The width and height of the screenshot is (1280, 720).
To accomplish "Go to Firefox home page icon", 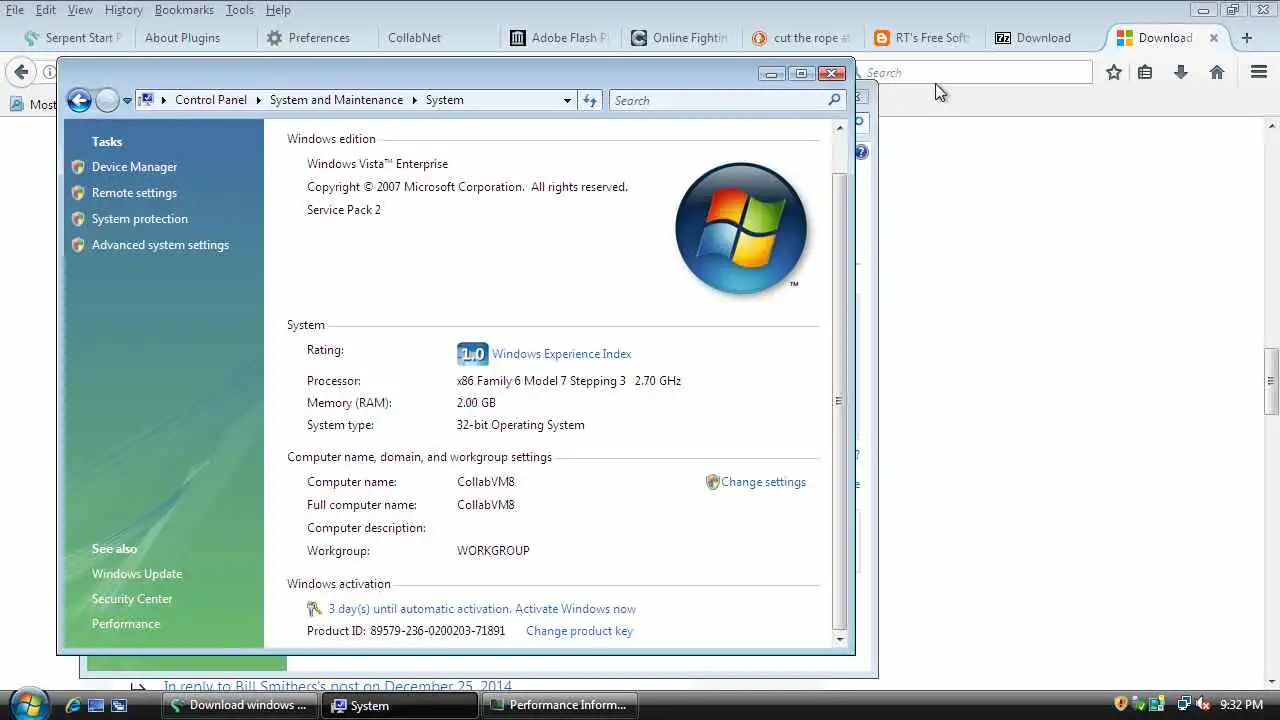I will click(x=1217, y=72).
